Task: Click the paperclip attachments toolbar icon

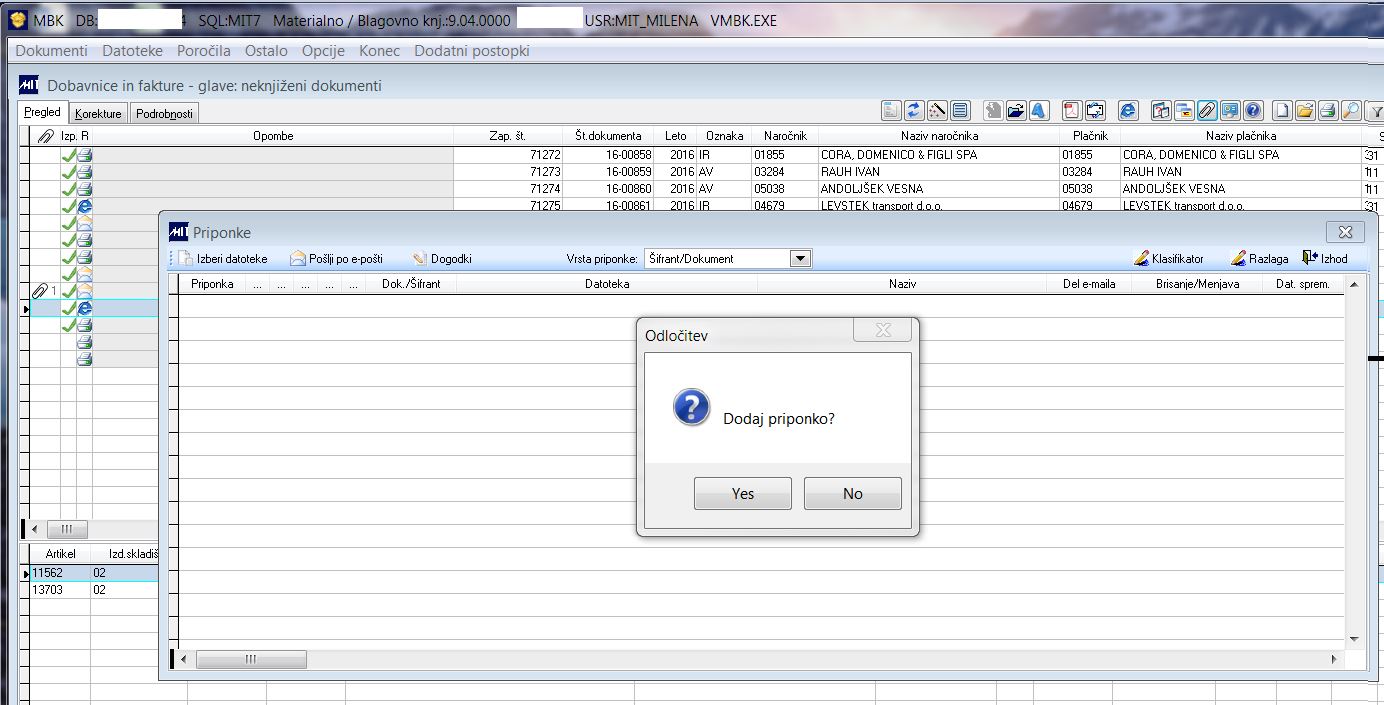Action: (x=1207, y=111)
